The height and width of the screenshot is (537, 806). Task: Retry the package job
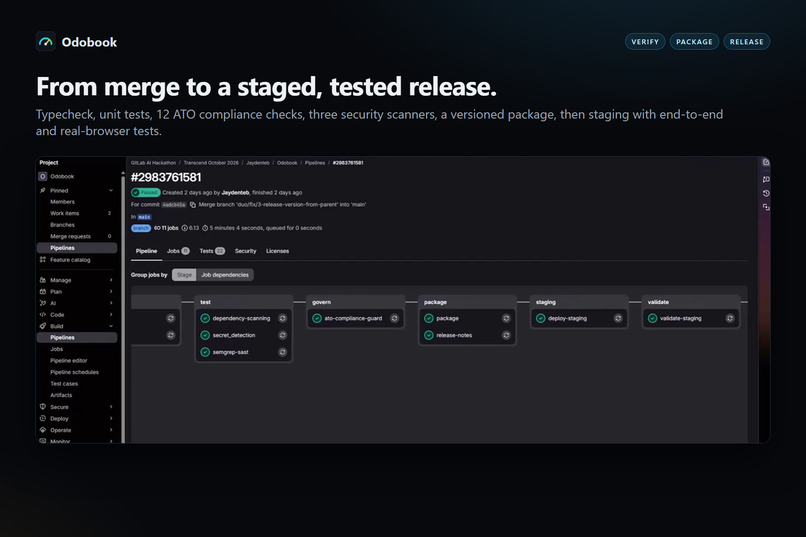coord(506,318)
